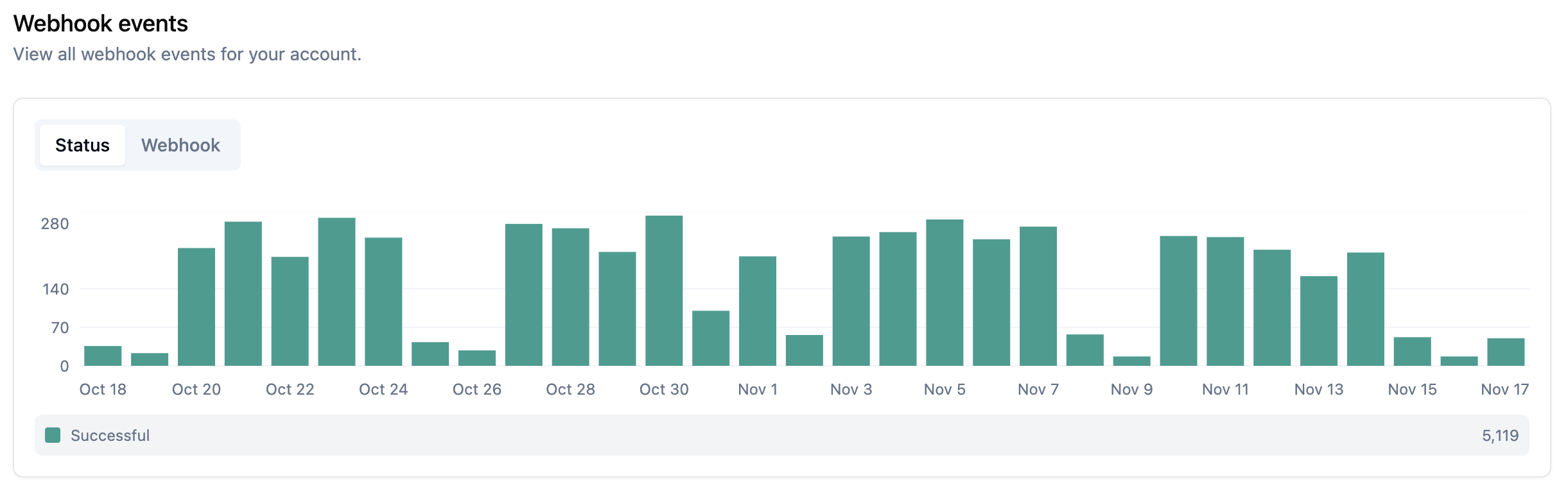Viewport: 1568px width, 498px height.
Task: Select the Nov 13 bar
Action: 1319,321
